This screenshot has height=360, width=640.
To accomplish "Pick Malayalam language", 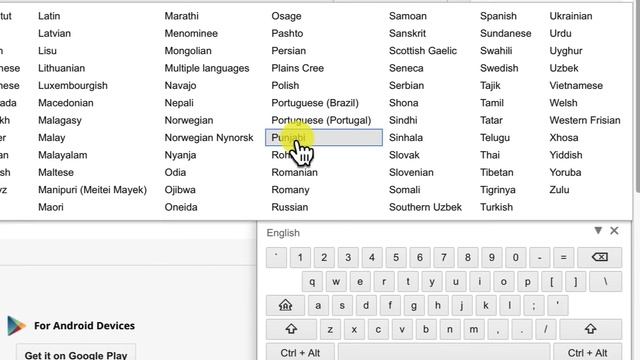I will click(62, 155).
